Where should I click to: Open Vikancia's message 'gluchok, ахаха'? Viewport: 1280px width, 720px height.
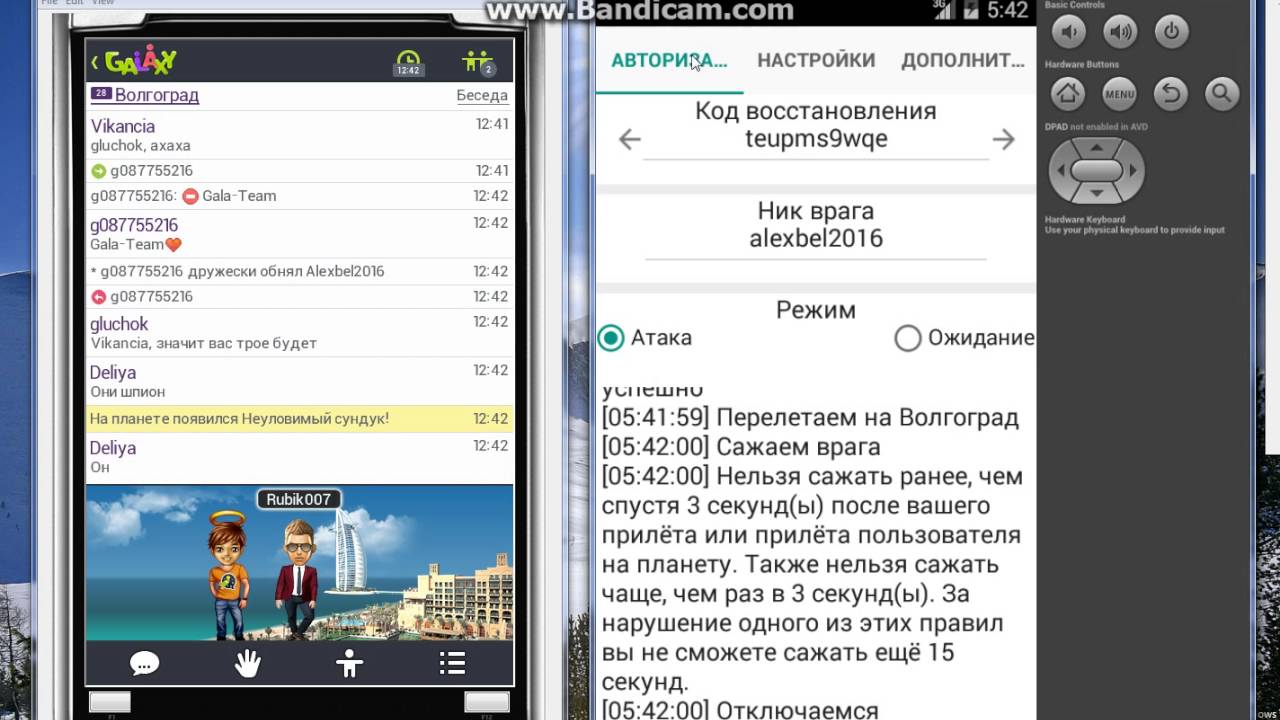point(300,135)
